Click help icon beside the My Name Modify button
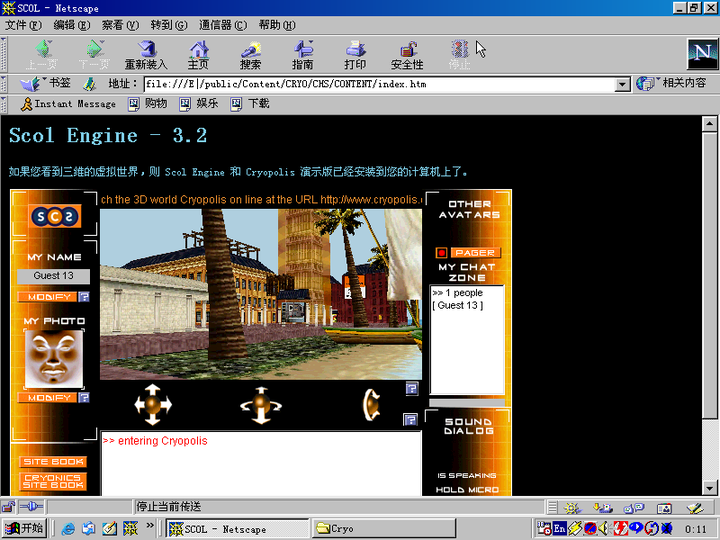Screen dimensions: 720x540 84,297
